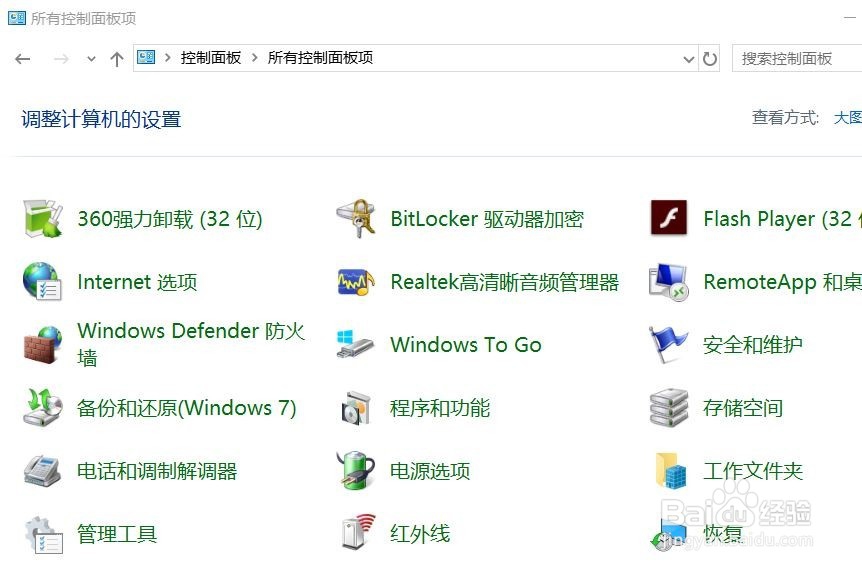Open the 红外线 infrared device icon
This screenshot has width=862, height=570.
coord(357,532)
